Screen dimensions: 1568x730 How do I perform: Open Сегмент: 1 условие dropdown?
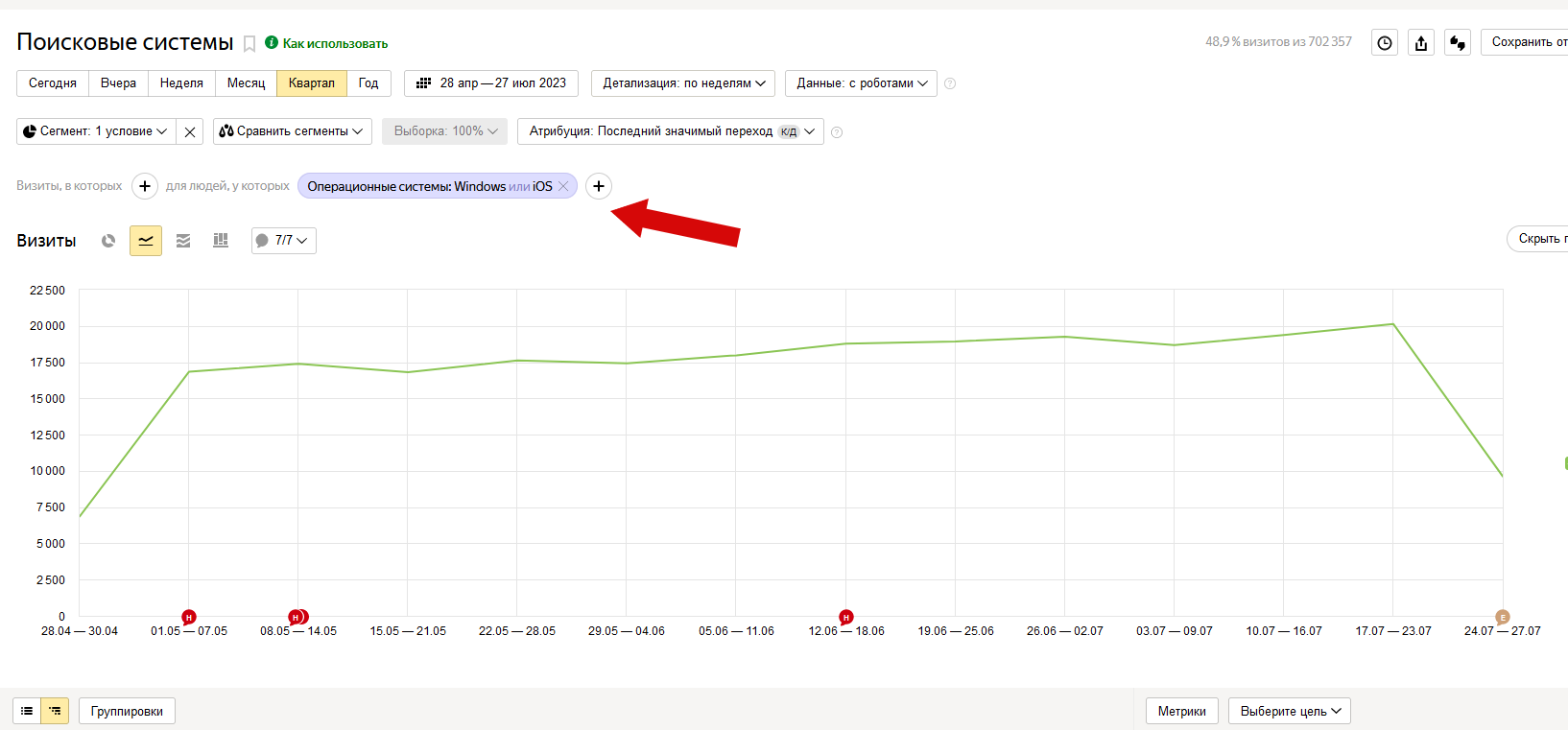click(x=96, y=131)
